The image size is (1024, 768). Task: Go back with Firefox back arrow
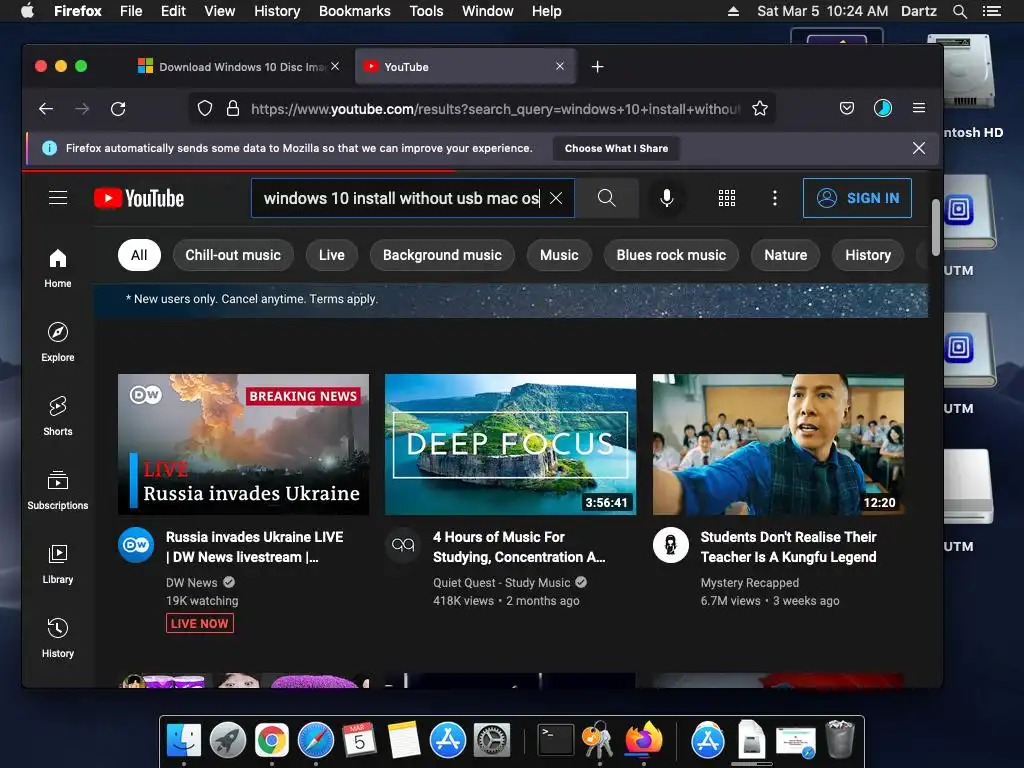[46, 108]
